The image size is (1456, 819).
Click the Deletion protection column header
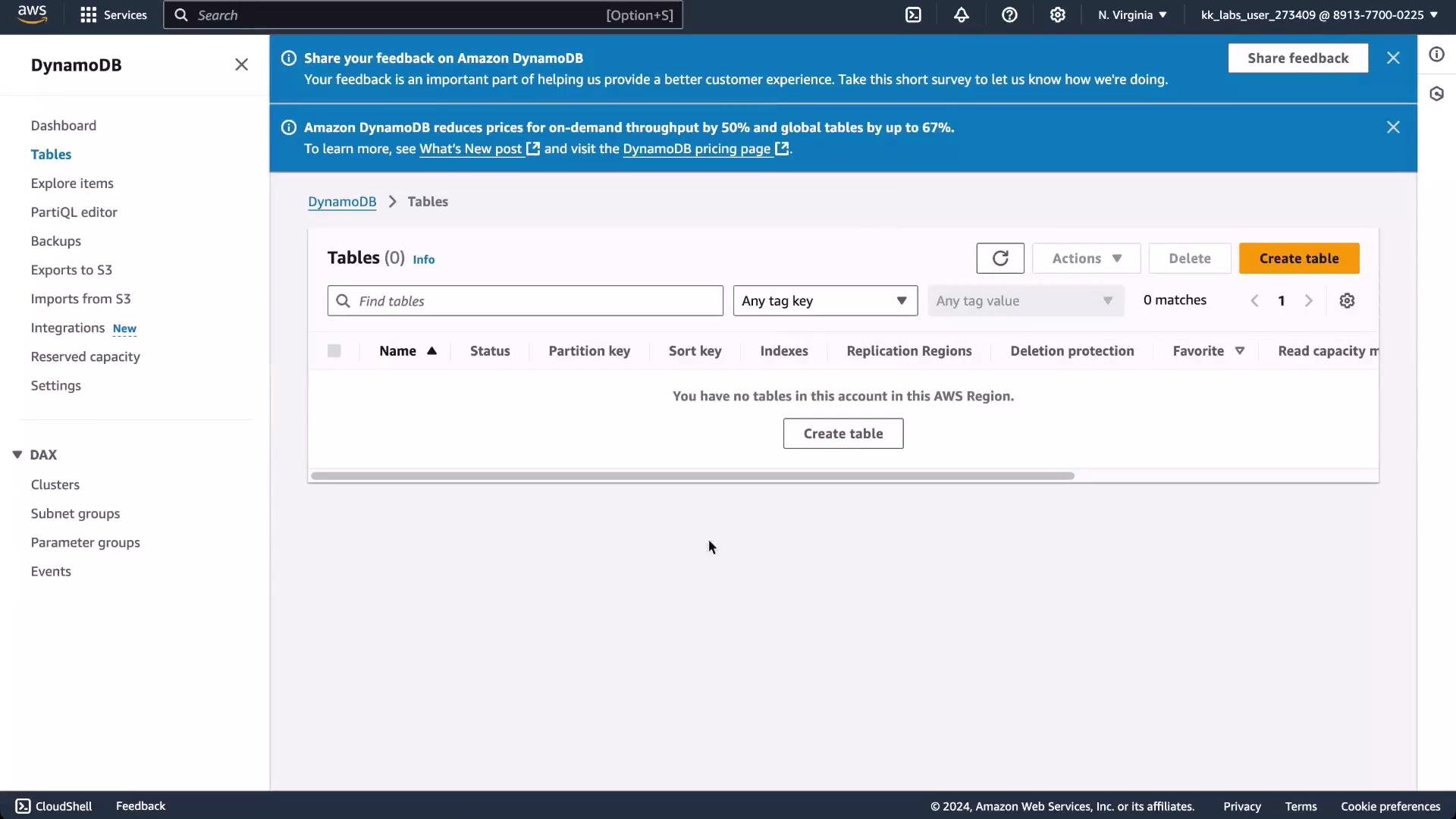point(1072,351)
